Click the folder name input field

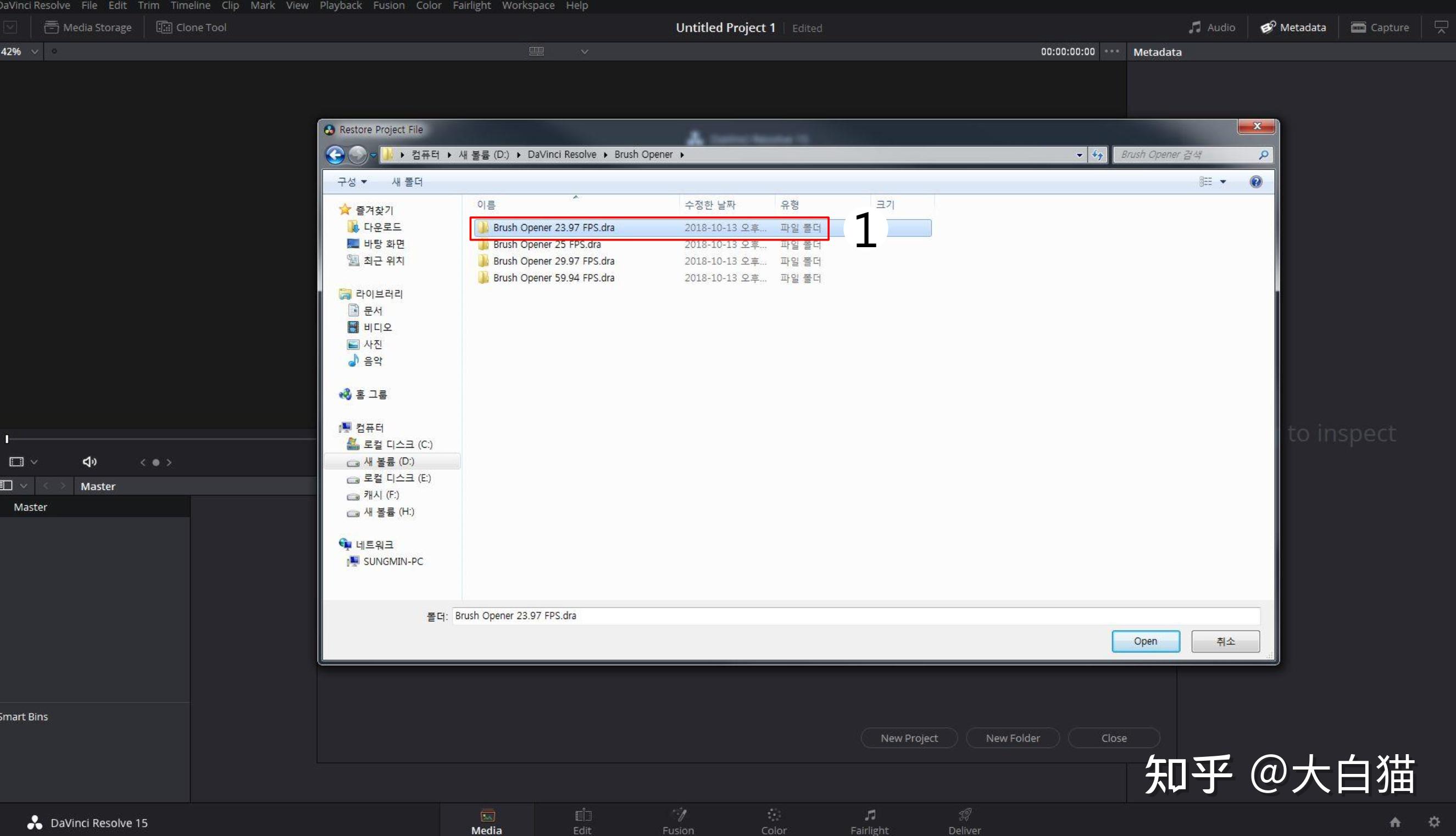855,616
